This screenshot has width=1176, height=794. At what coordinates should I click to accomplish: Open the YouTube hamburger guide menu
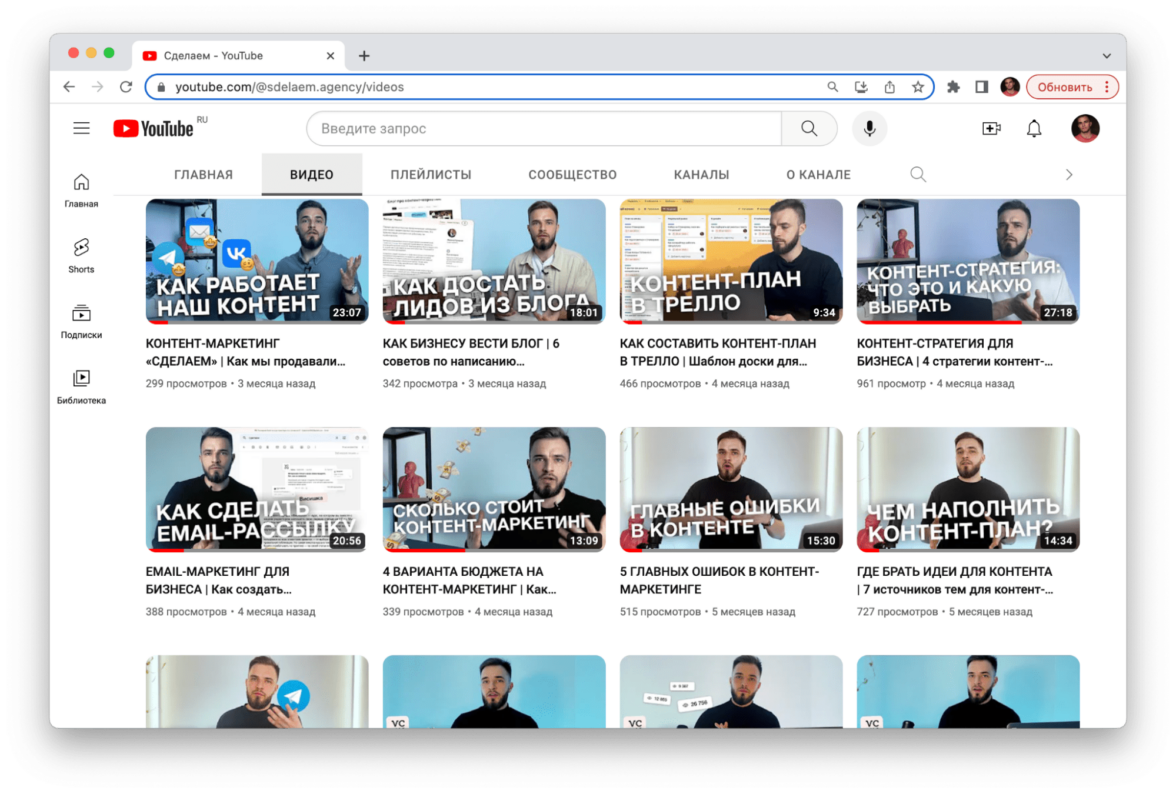pos(81,128)
